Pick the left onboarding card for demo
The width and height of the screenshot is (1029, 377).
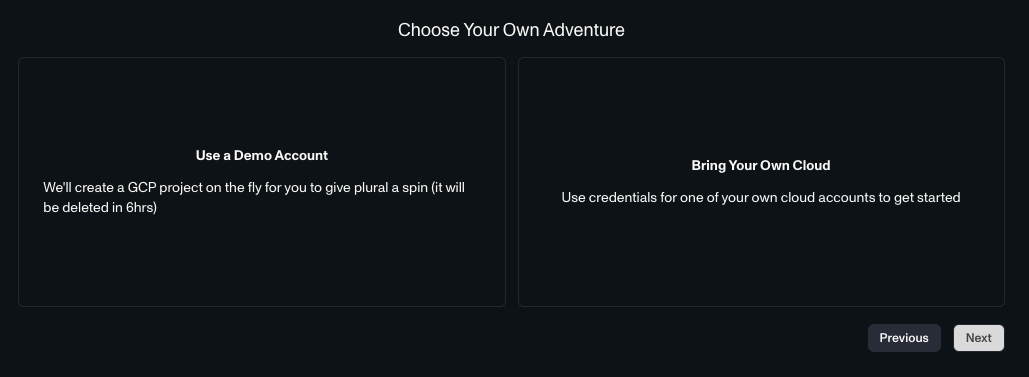tap(262, 181)
